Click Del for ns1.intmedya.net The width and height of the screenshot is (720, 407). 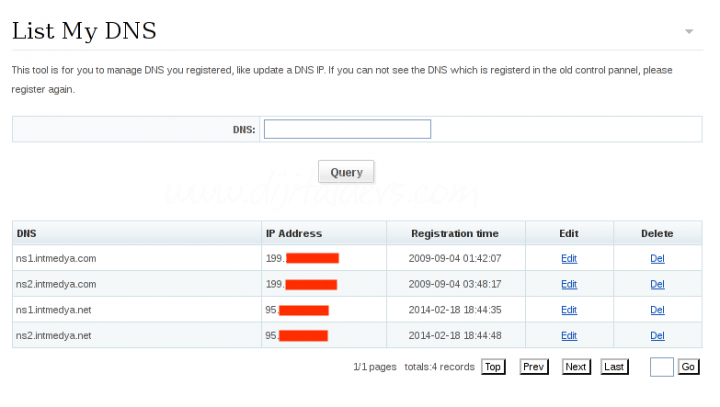[657, 310]
